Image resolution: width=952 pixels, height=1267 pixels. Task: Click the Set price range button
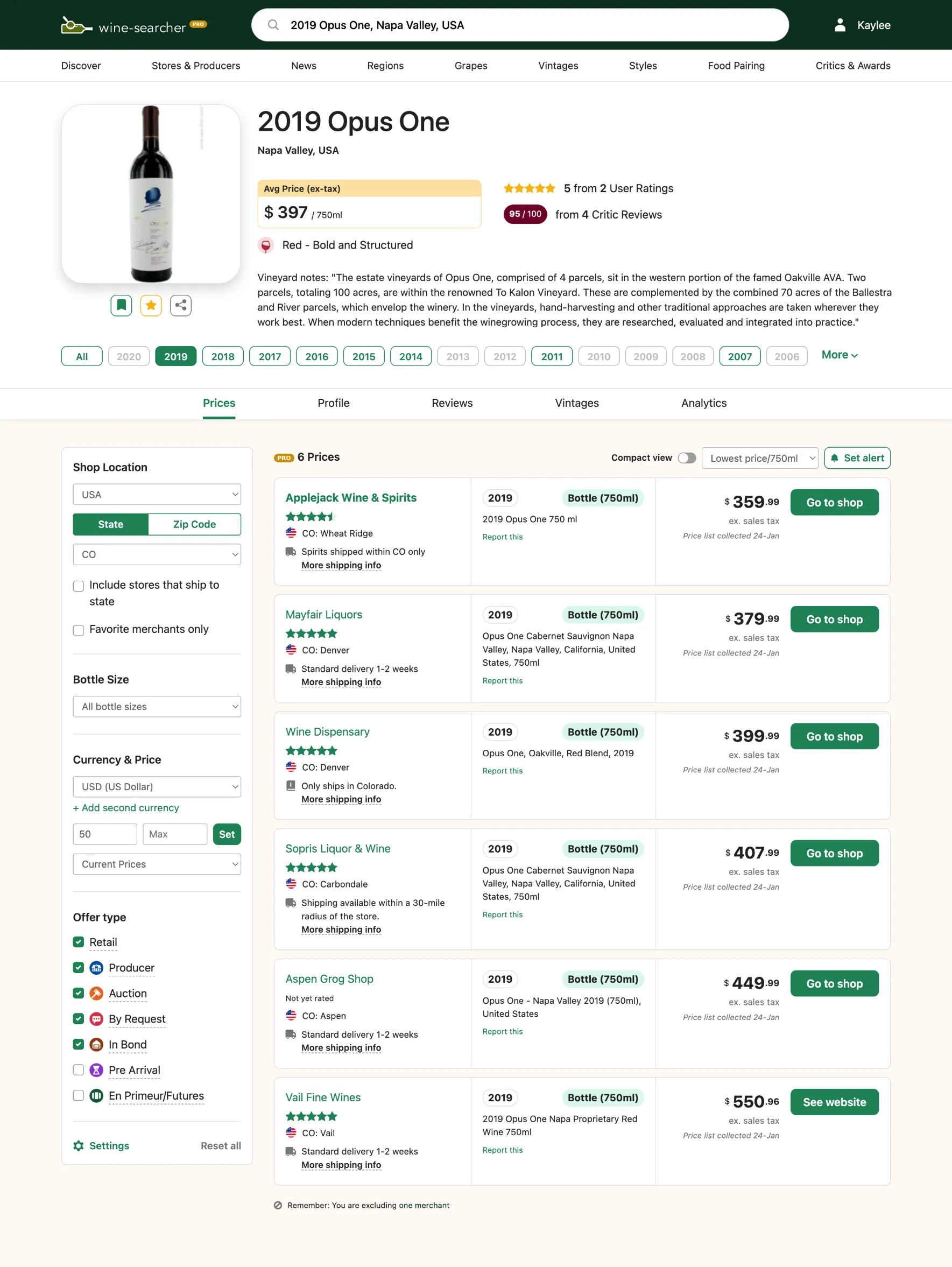tap(227, 834)
